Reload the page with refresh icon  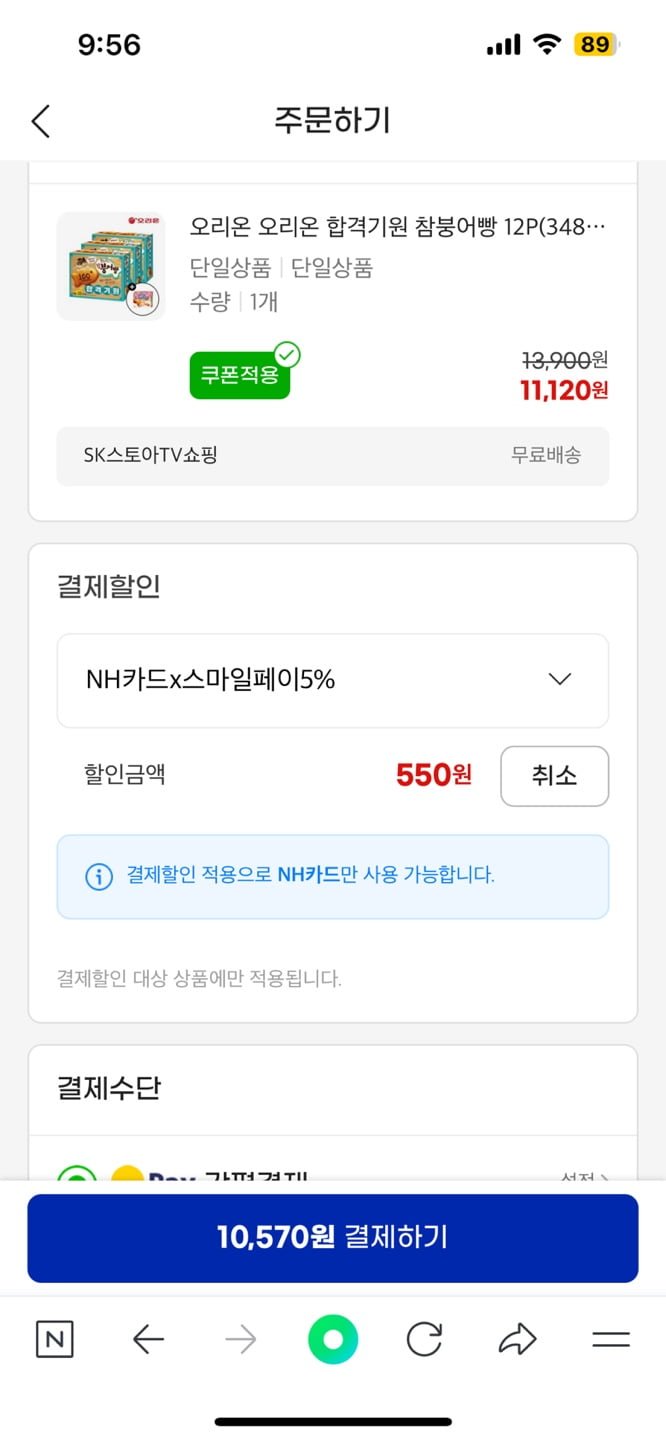click(x=425, y=1339)
